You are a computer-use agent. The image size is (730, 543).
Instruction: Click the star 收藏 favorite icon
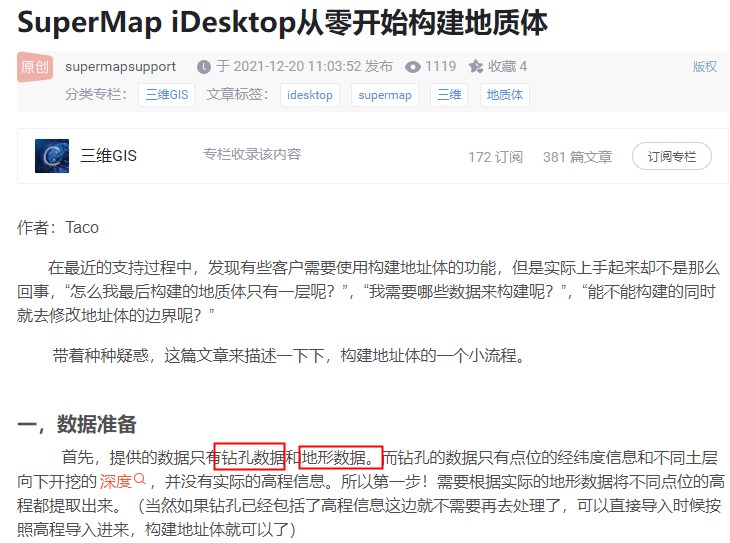coord(476,67)
